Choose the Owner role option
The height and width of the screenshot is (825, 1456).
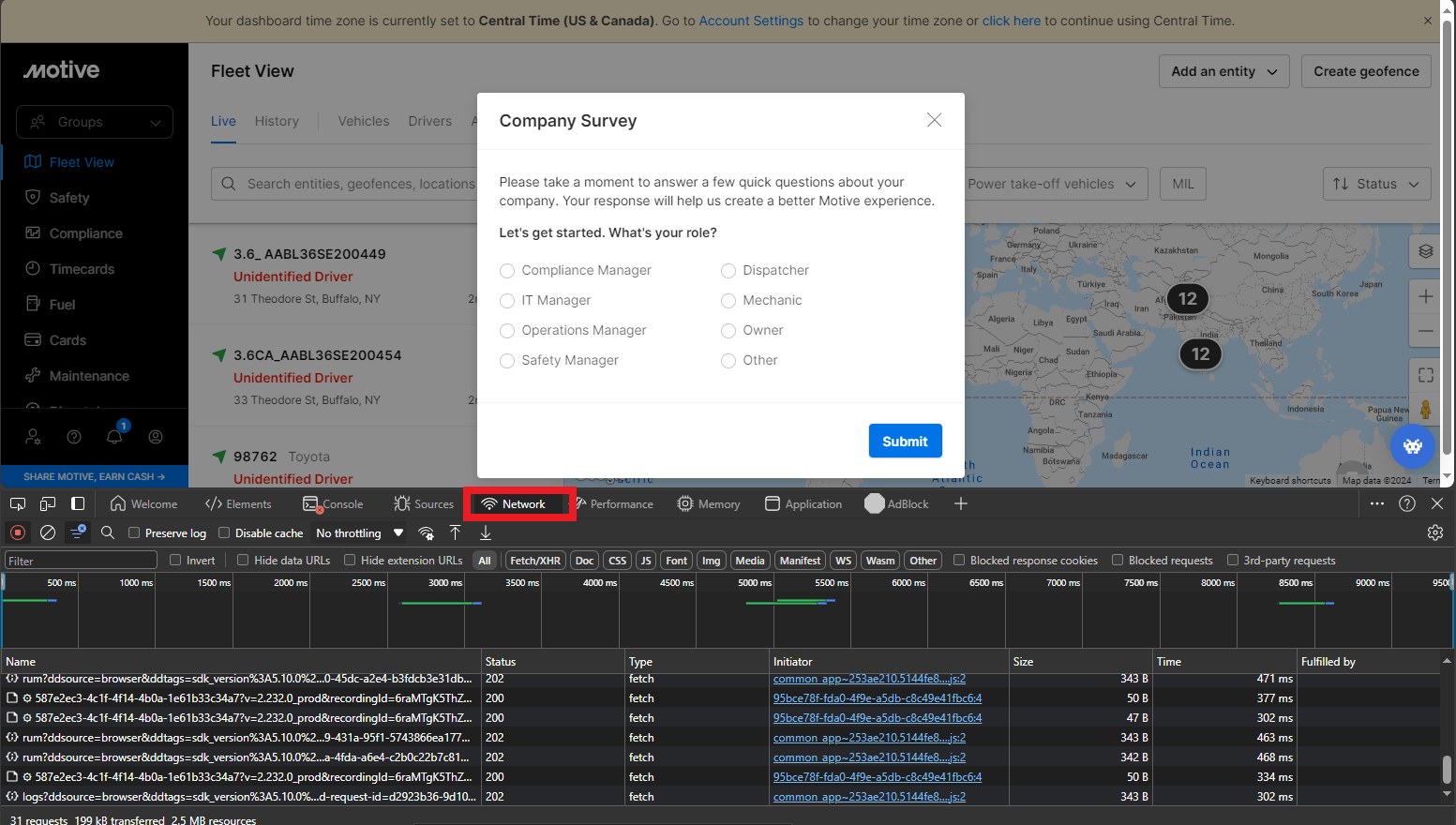728,330
